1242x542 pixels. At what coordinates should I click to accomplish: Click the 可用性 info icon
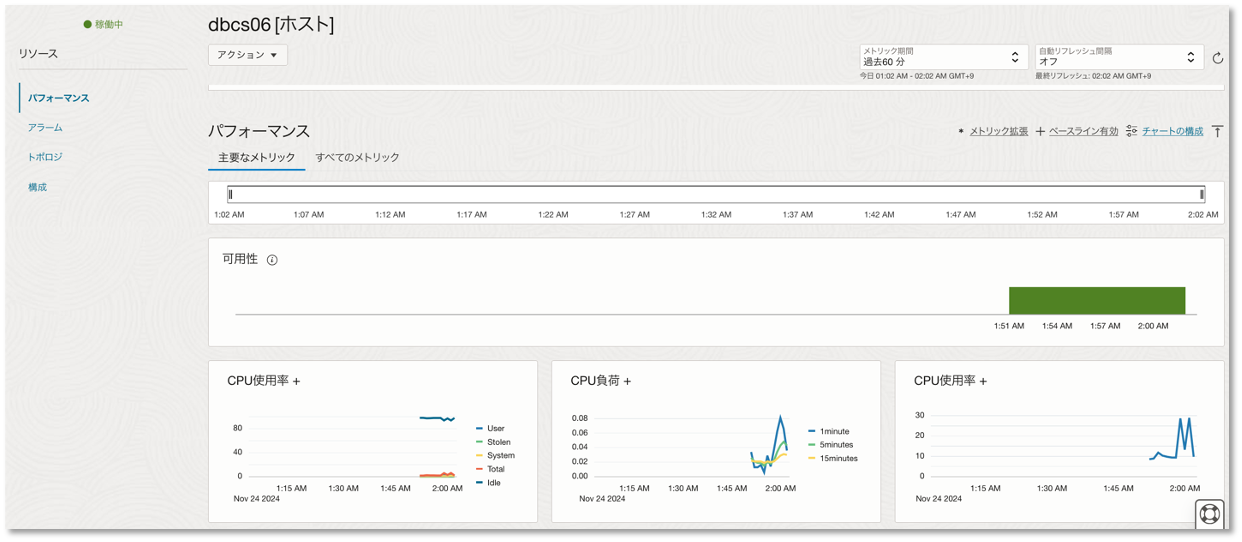[272, 260]
